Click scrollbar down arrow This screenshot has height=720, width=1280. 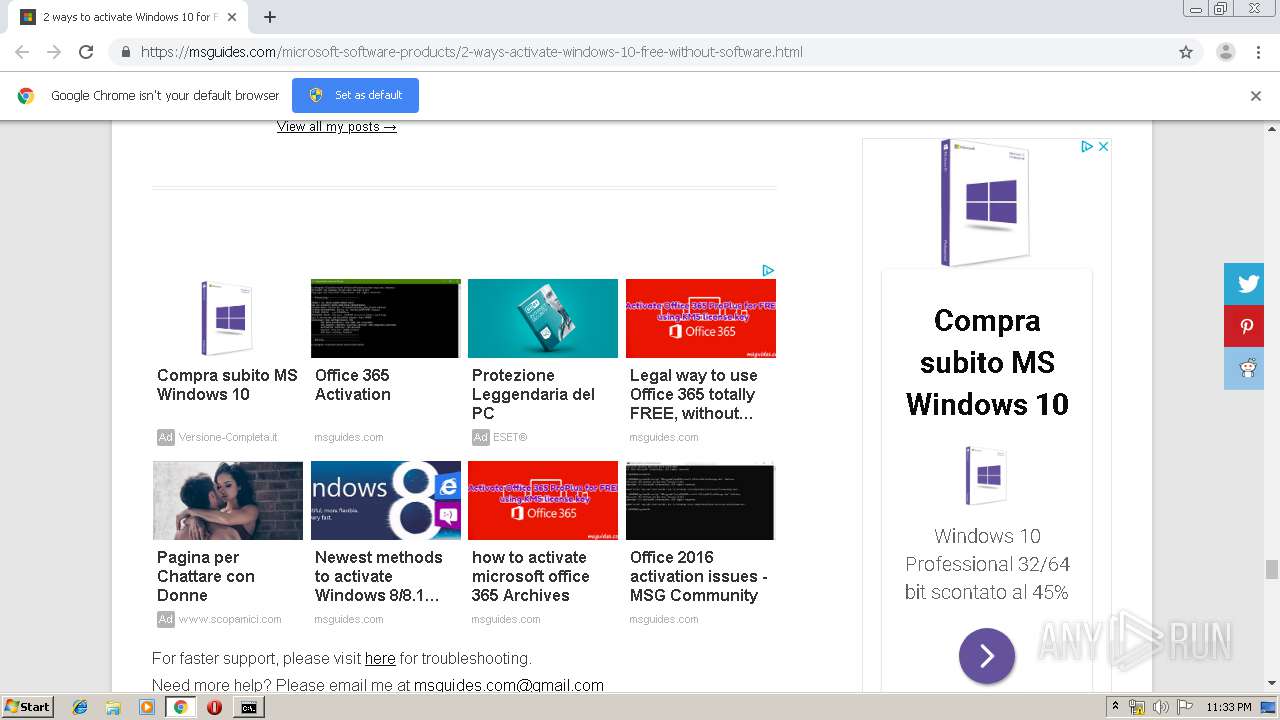click(x=1272, y=683)
